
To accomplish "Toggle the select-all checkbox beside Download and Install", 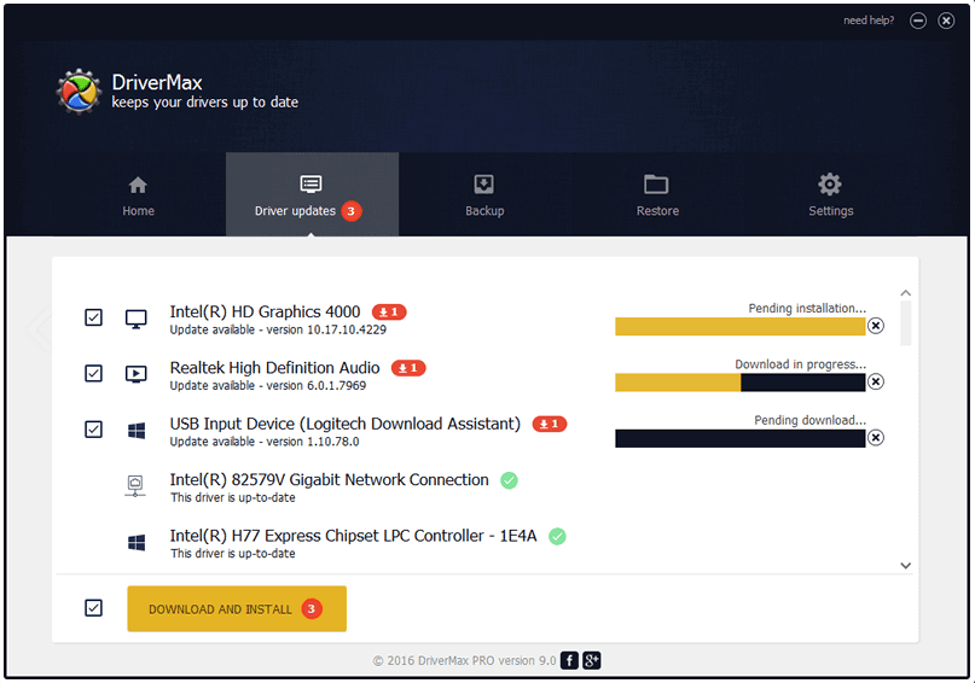I will 93,607.
